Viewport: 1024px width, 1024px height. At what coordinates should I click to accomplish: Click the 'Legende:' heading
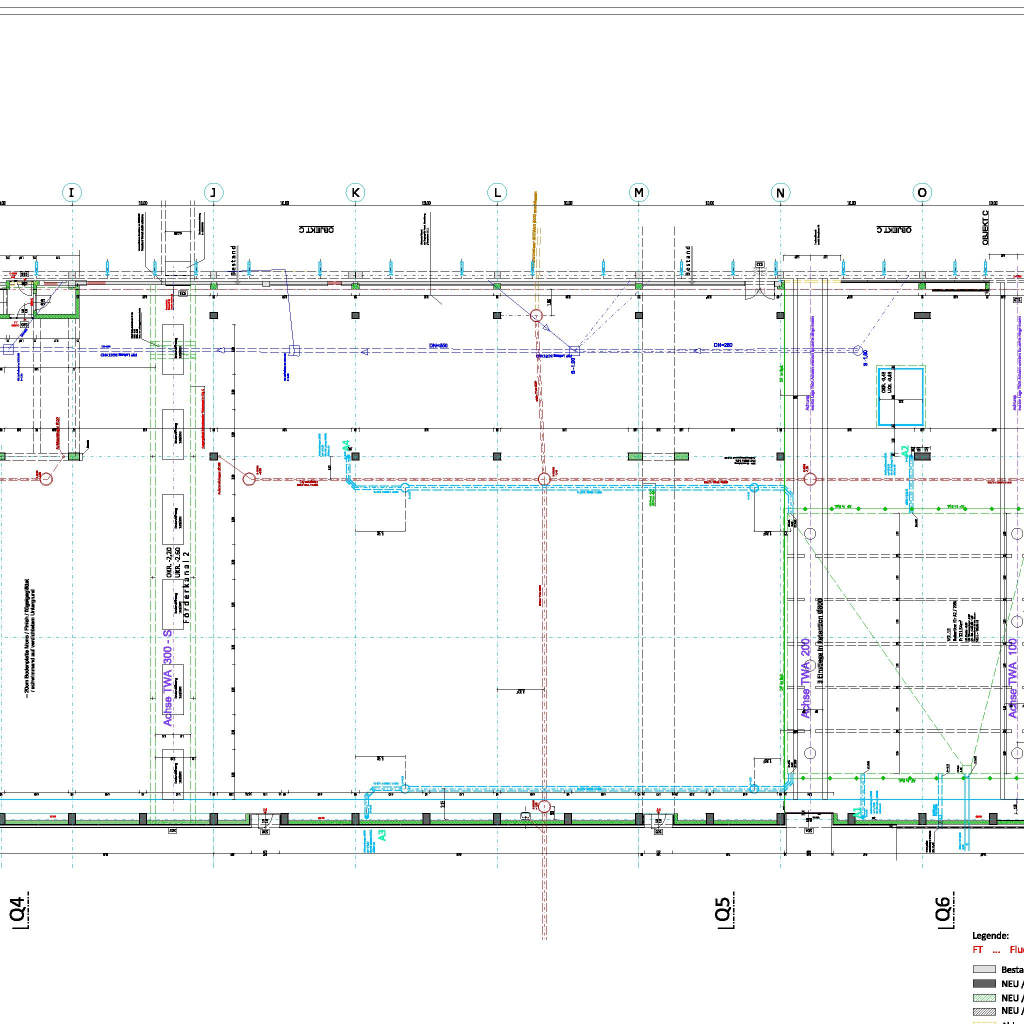990,936
